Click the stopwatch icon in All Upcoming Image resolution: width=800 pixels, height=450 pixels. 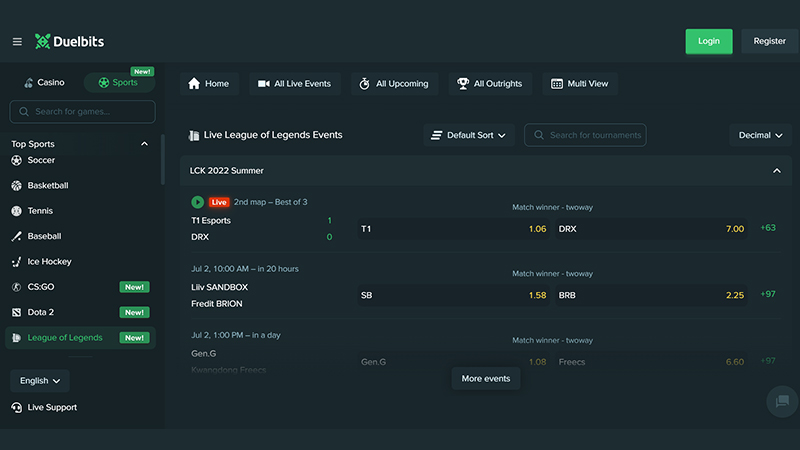point(364,84)
